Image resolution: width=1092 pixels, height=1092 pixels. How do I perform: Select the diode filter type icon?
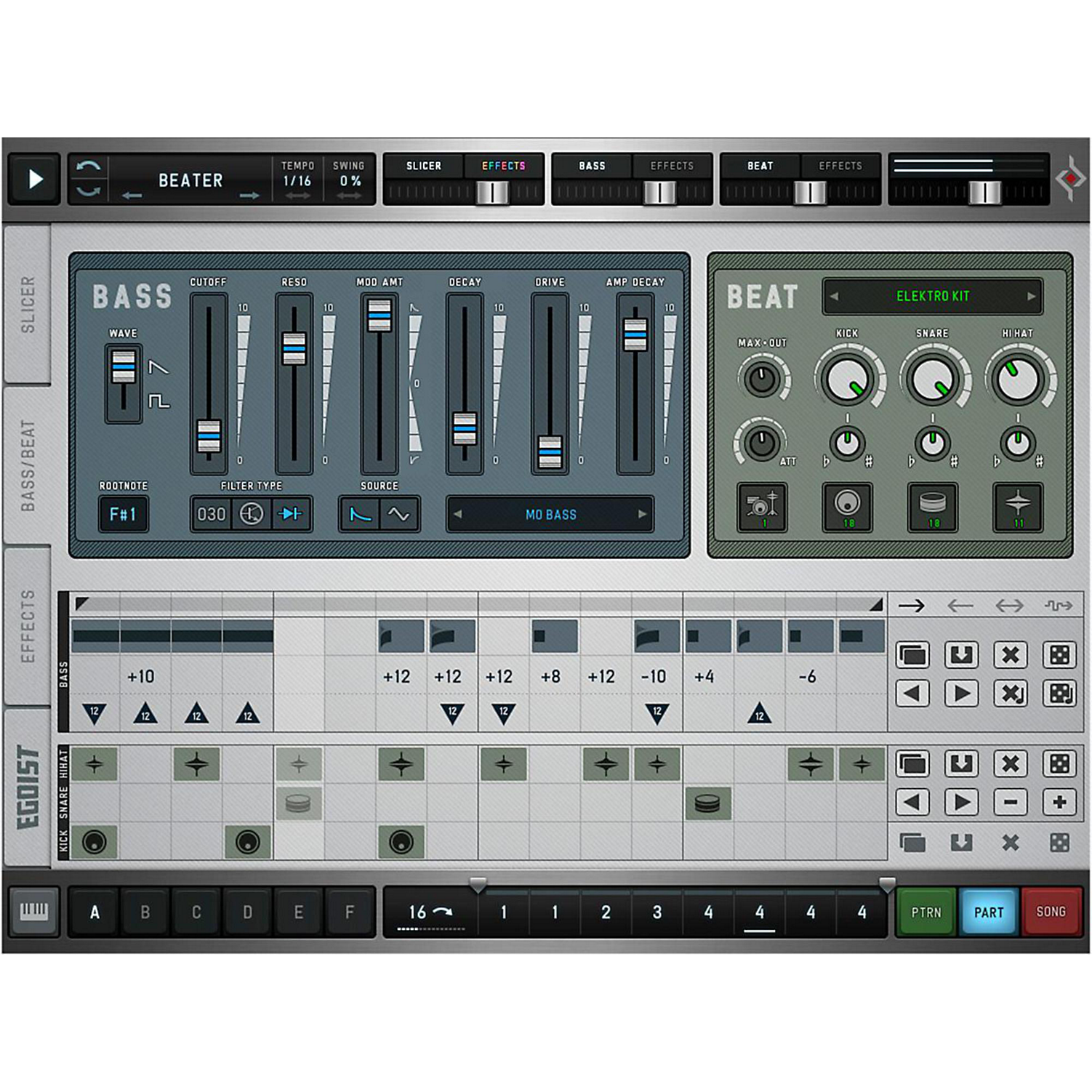(292, 514)
